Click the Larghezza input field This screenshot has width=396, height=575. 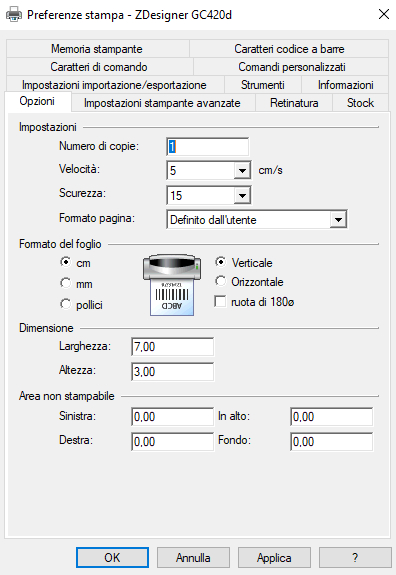tap(172, 347)
